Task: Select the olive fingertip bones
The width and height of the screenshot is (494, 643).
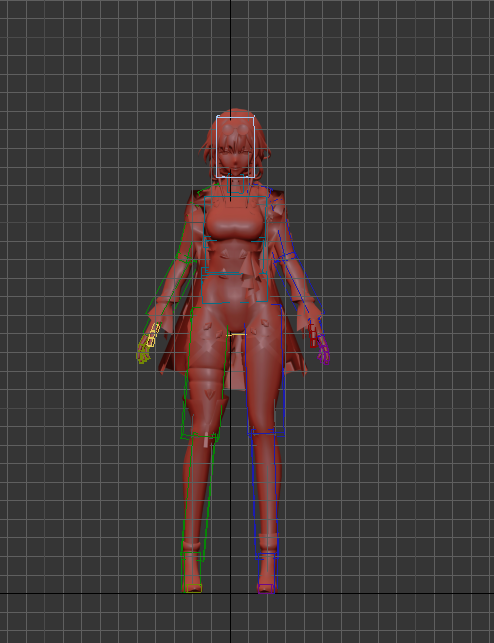Action: (x=143, y=354)
